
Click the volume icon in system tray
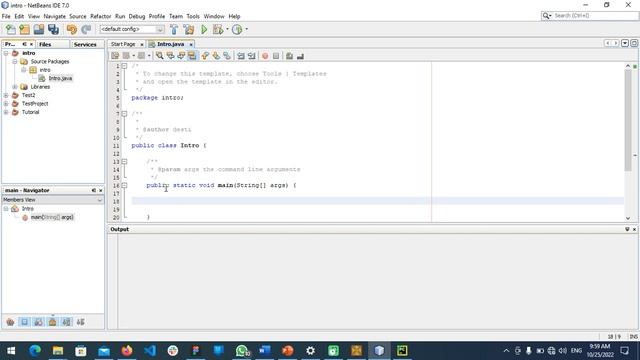tap(562, 351)
